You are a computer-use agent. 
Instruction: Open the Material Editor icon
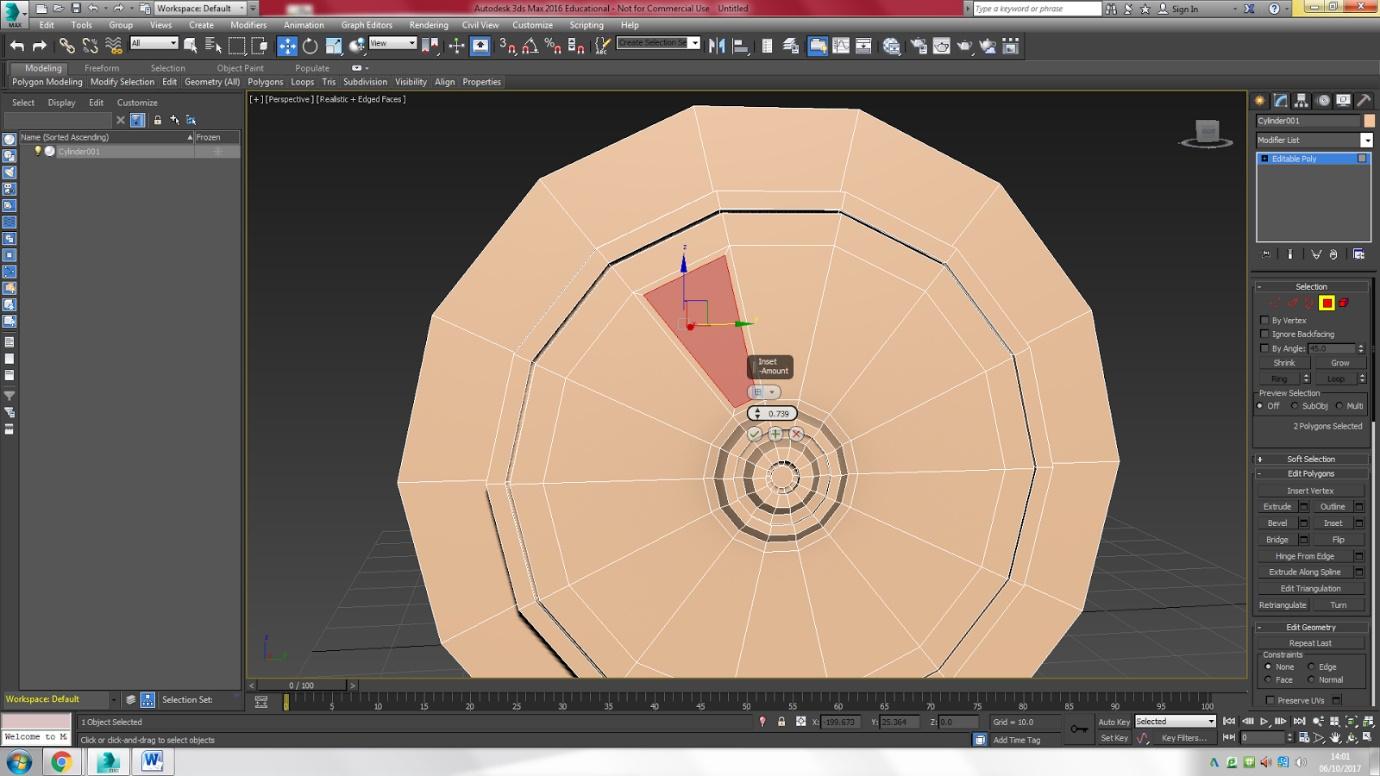tap(891, 46)
